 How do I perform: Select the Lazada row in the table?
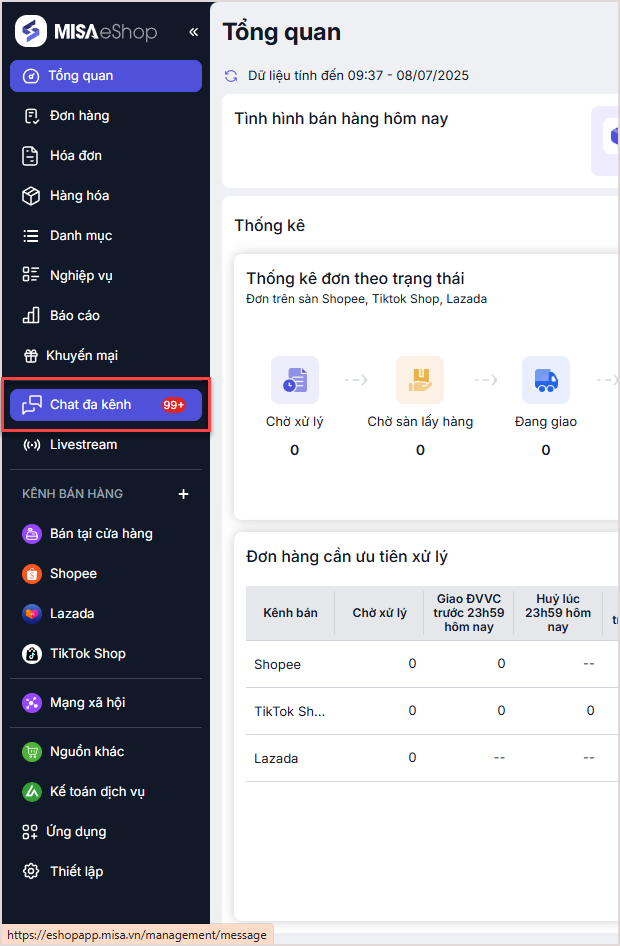(432, 758)
